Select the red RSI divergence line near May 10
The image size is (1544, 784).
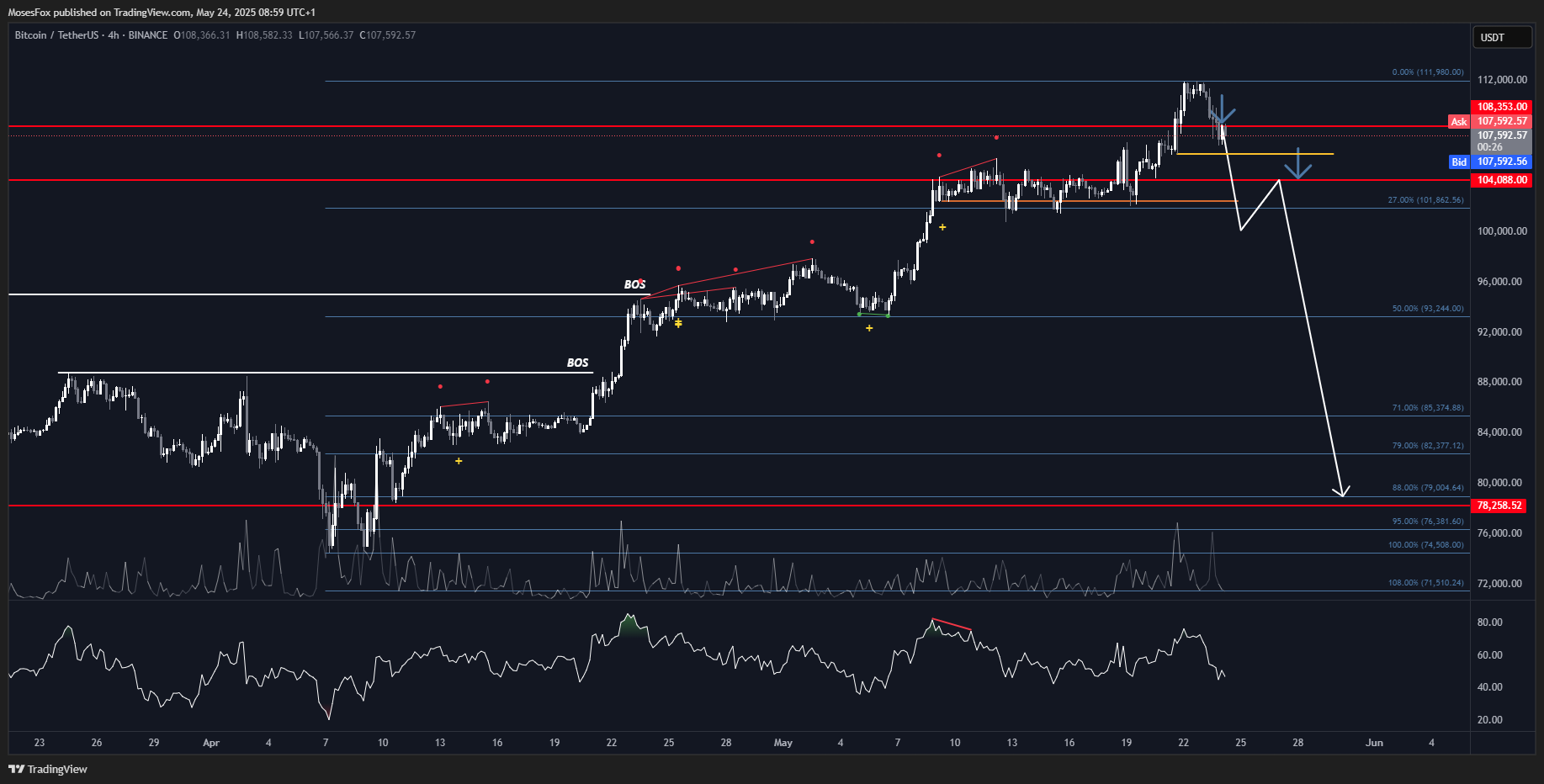[952, 625]
